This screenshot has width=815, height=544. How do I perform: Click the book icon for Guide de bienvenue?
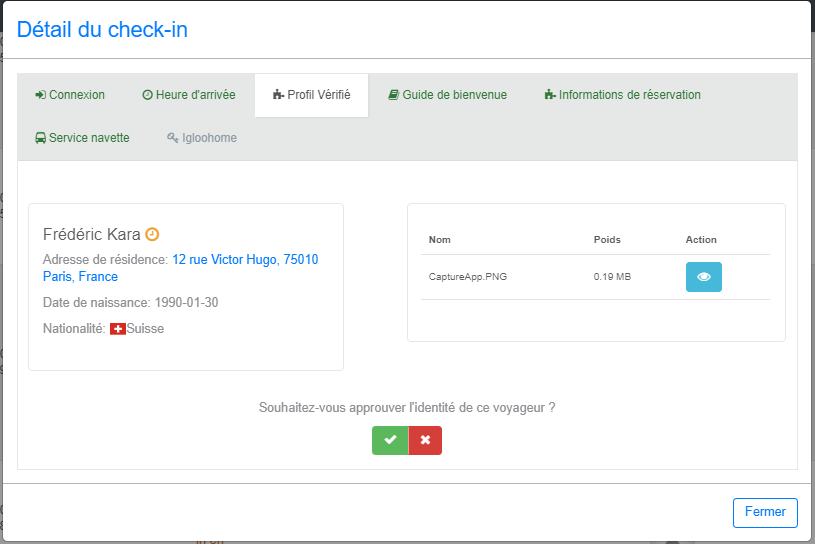[394, 95]
